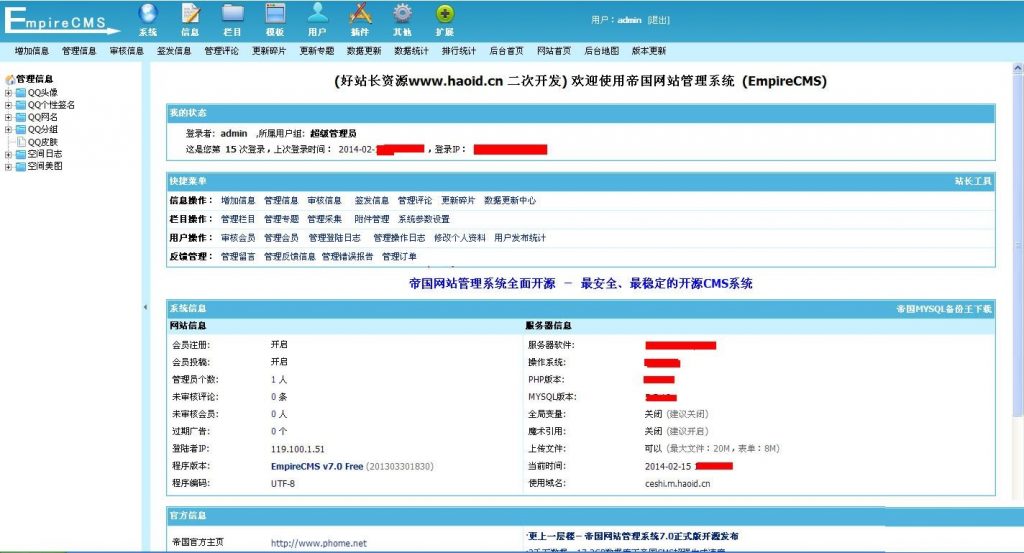Open 审核信息 in the top menu bar

[x=127, y=51]
